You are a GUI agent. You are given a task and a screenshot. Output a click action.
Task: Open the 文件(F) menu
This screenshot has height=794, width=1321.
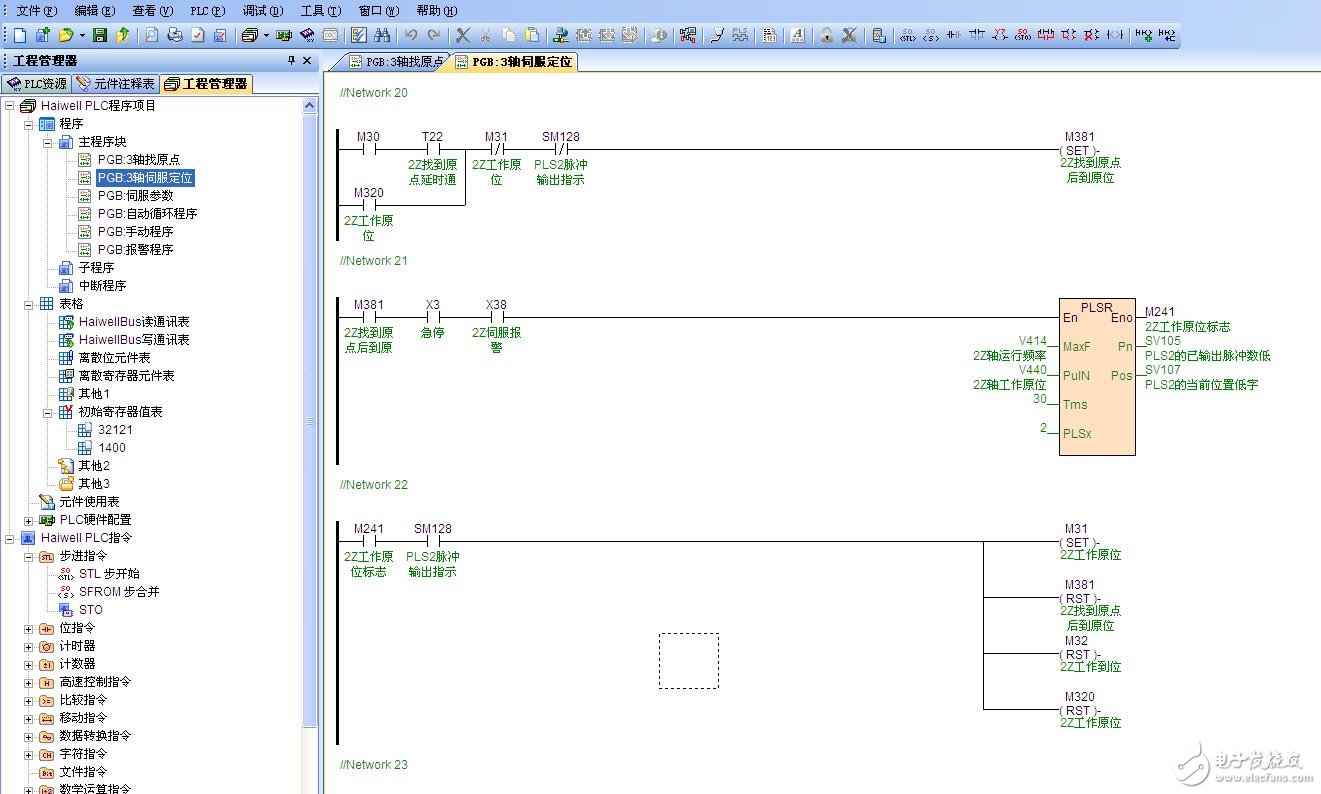click(37, 11)
